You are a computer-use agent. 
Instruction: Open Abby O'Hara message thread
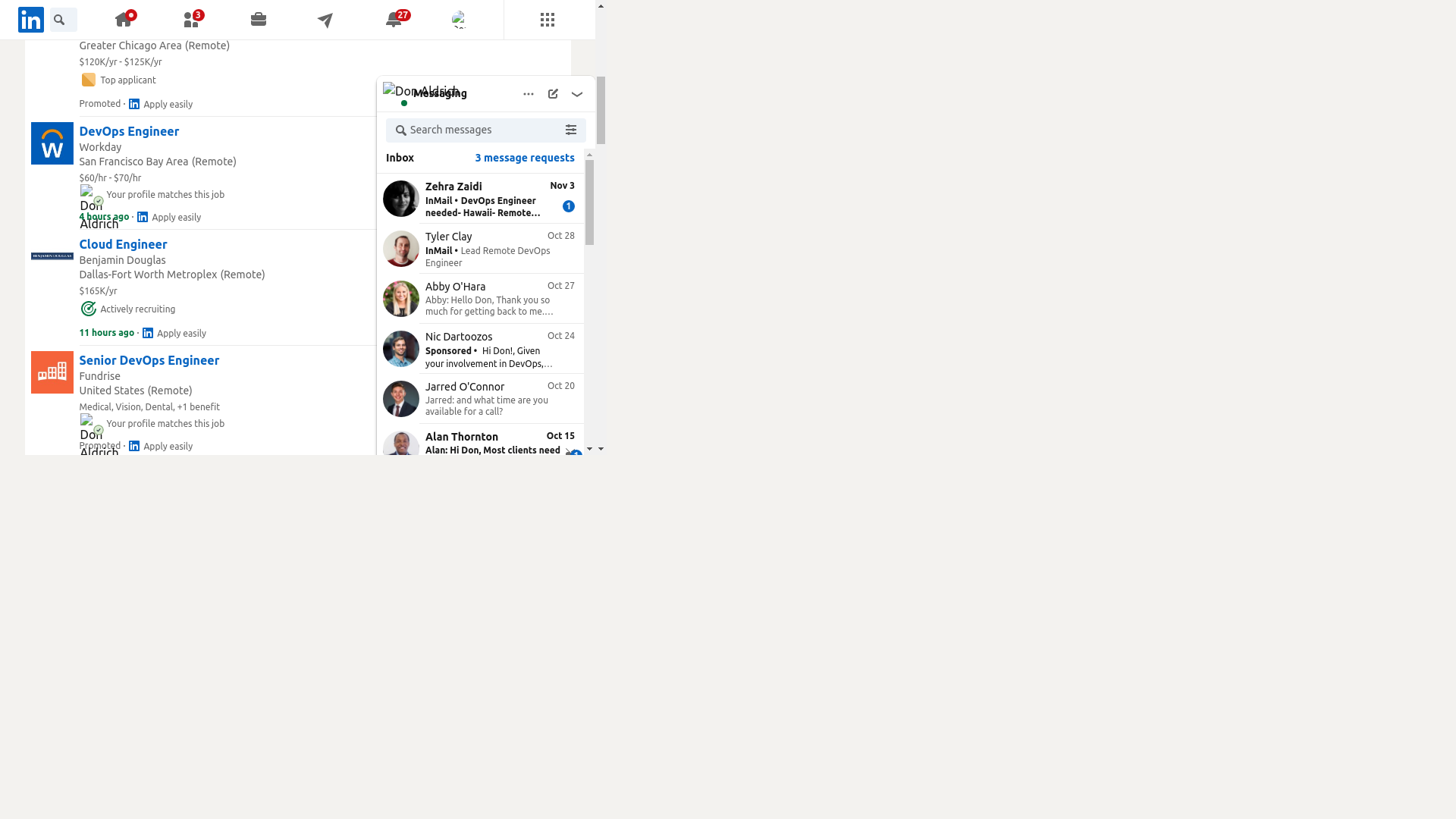[482, 299]
